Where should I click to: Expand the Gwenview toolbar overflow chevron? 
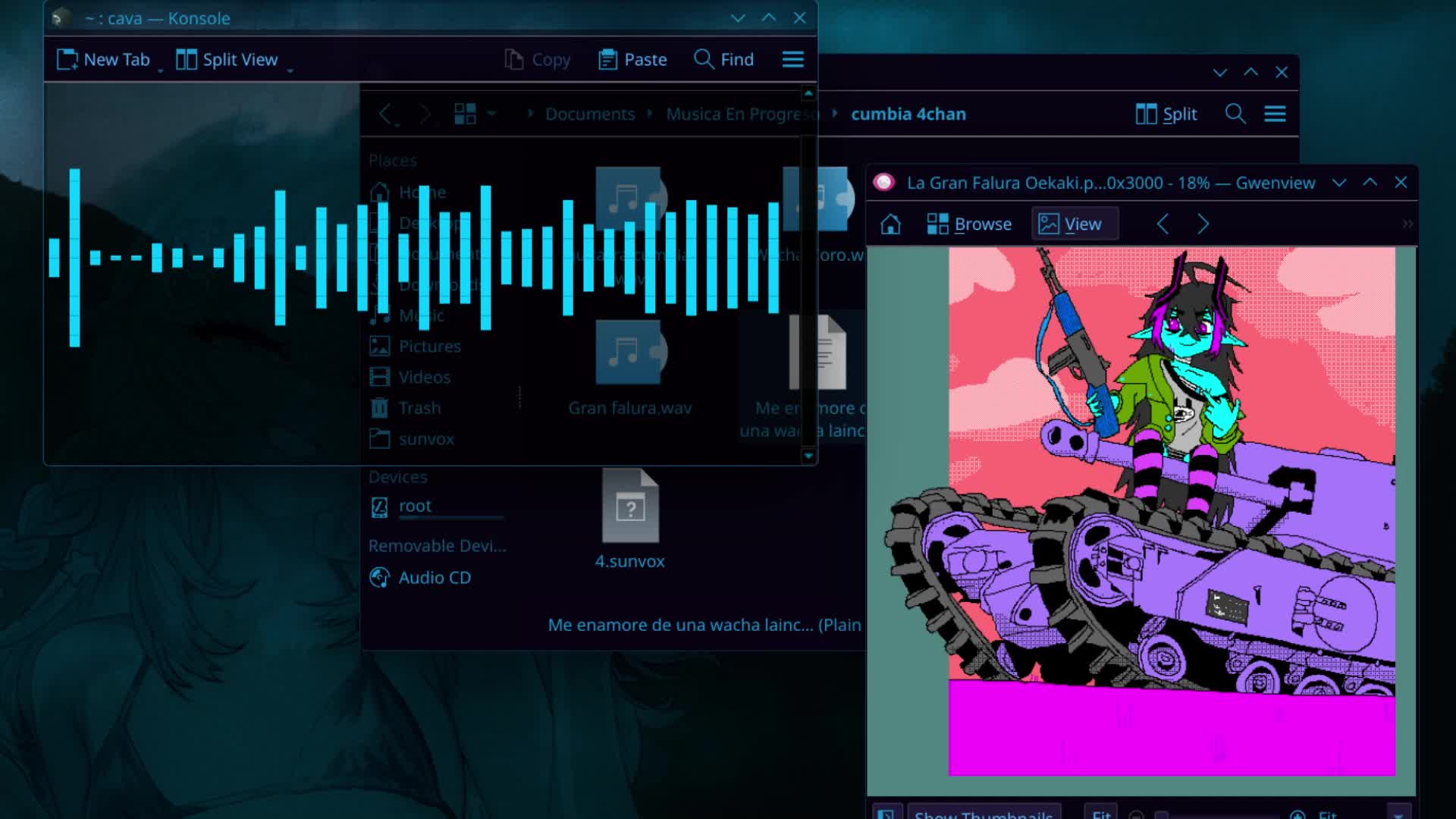pos(1407,224)
